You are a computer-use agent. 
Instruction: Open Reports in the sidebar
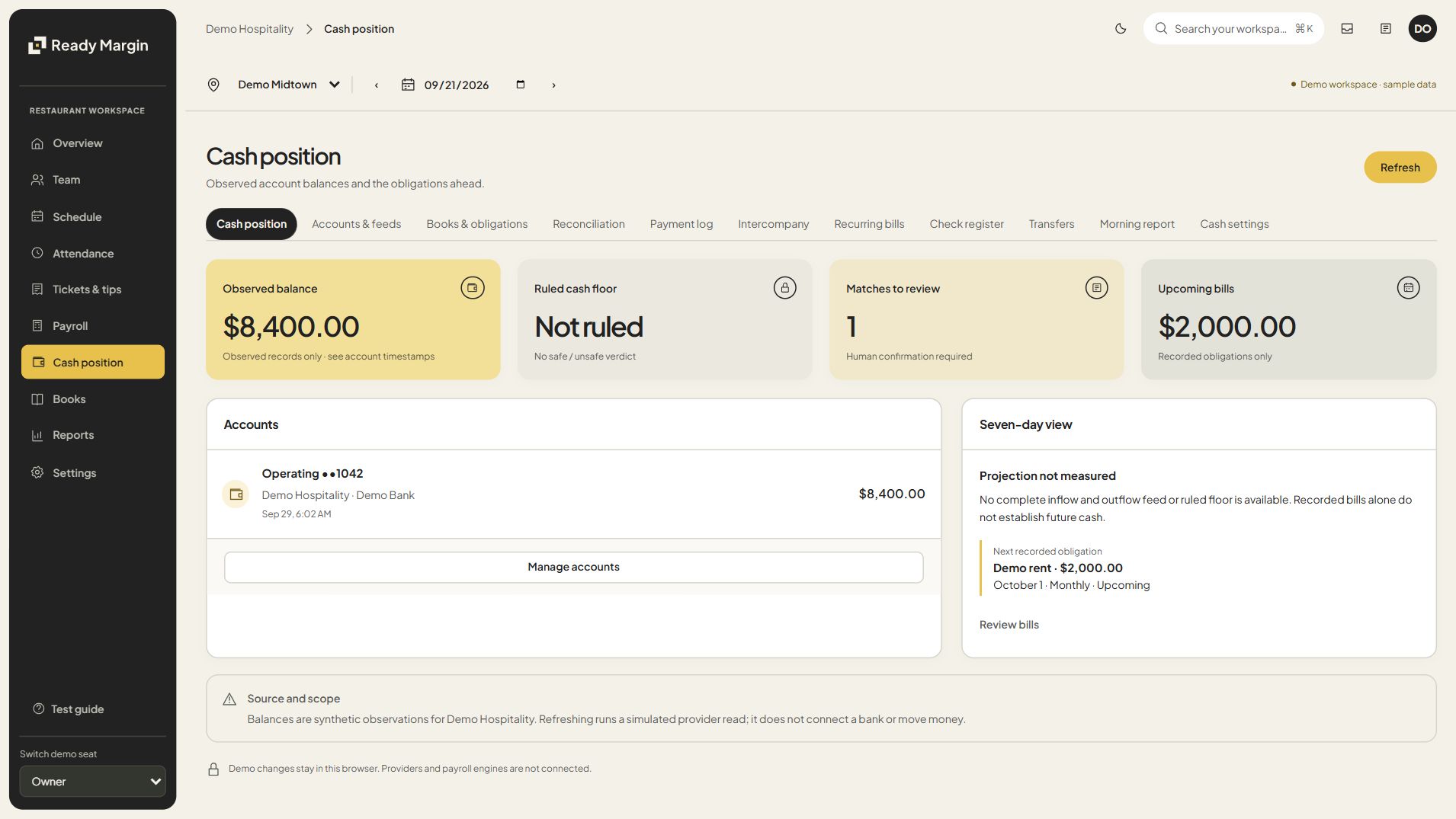[x=92, y=435]
